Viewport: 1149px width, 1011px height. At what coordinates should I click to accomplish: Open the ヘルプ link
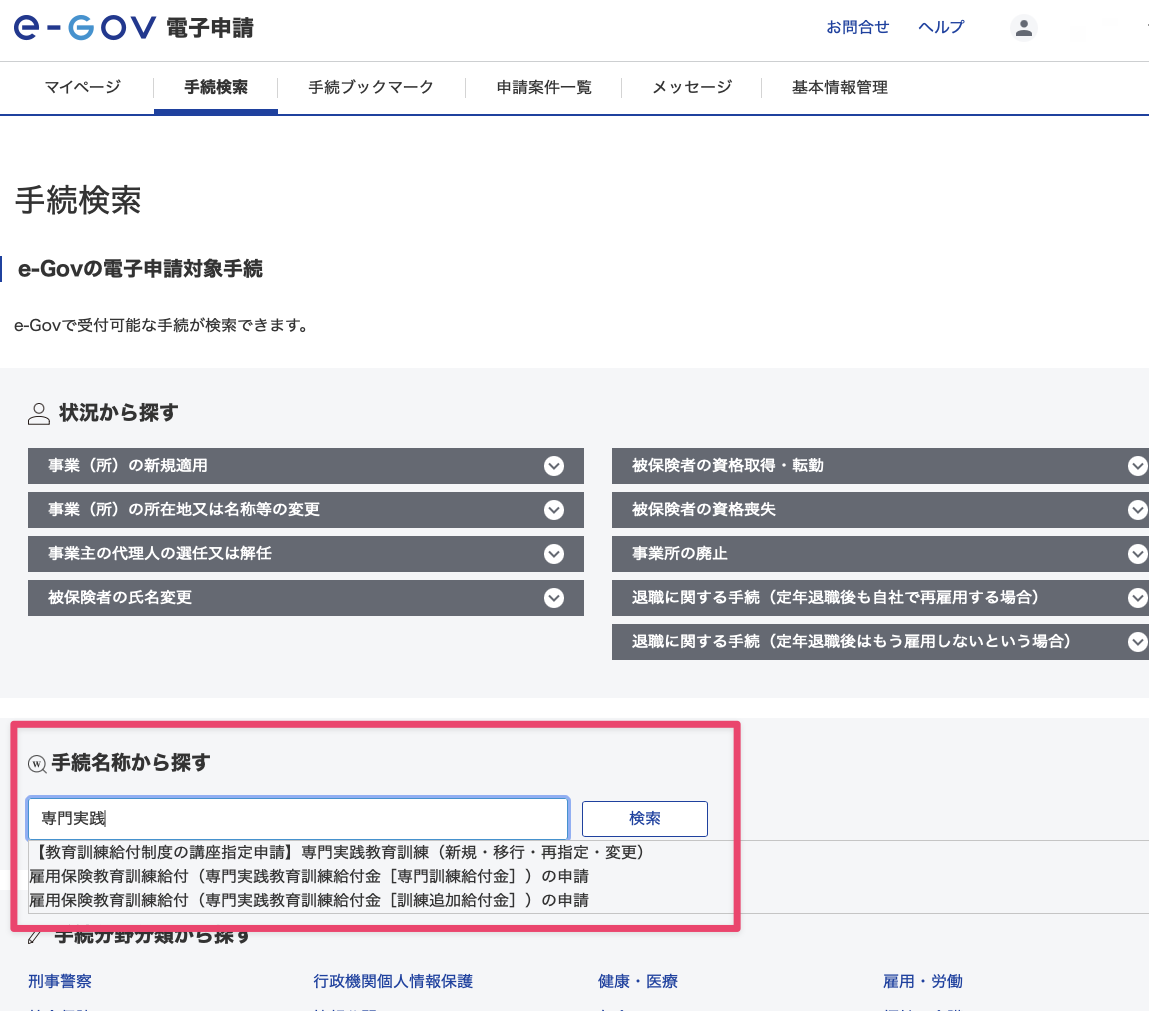pos(940,27)
